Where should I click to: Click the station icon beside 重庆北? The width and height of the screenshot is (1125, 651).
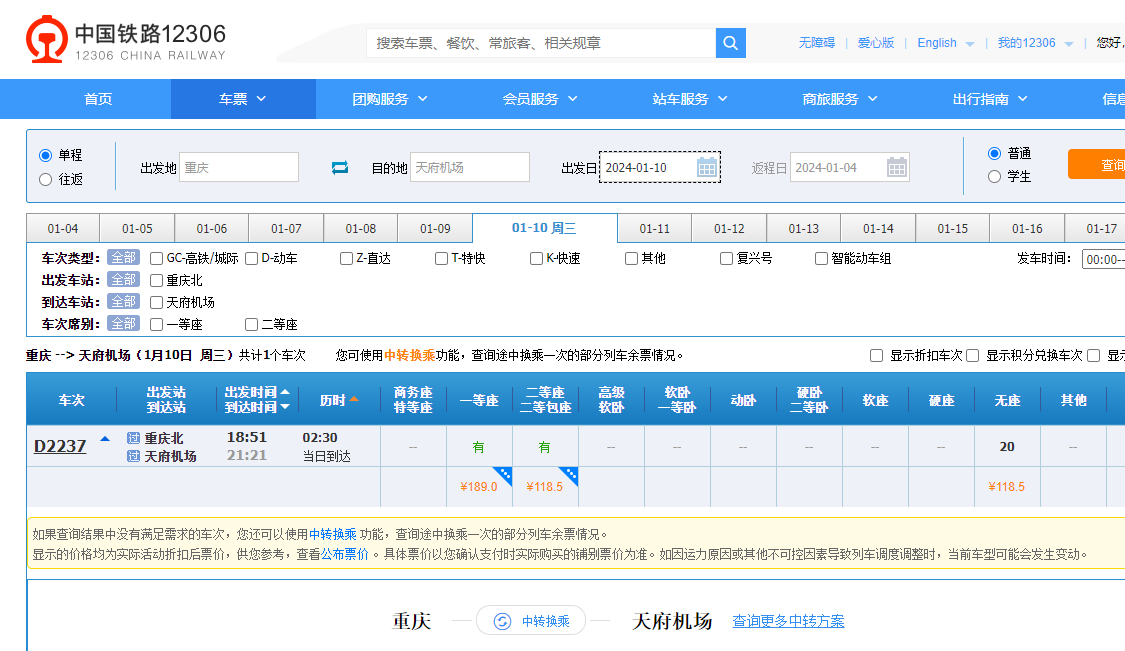click(x=133, y=438)
